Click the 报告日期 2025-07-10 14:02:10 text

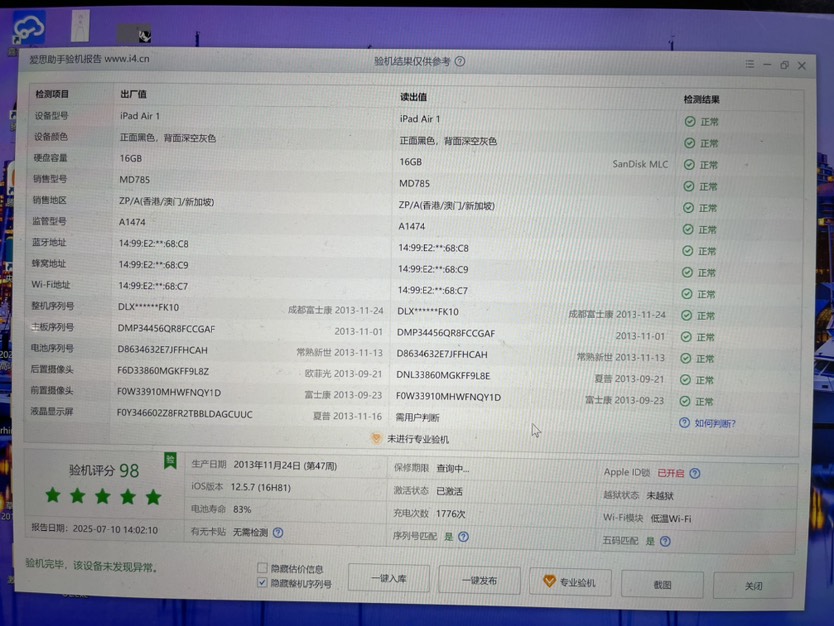click(95, 529)
